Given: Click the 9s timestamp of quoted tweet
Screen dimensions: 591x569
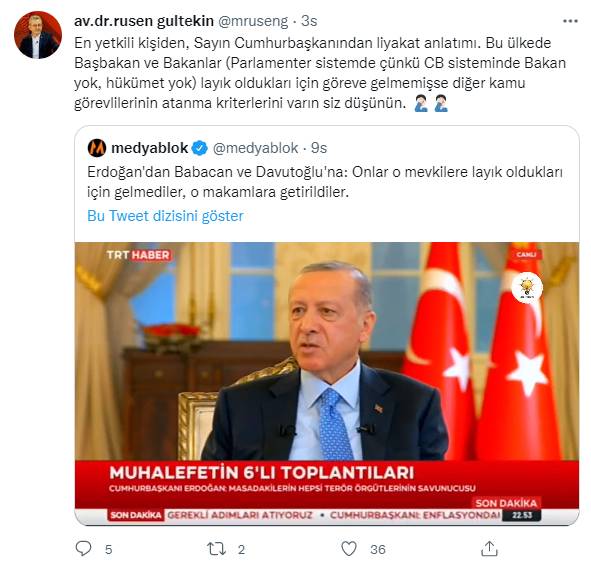Looking at the screenshot, I should (x=319, y=148).
